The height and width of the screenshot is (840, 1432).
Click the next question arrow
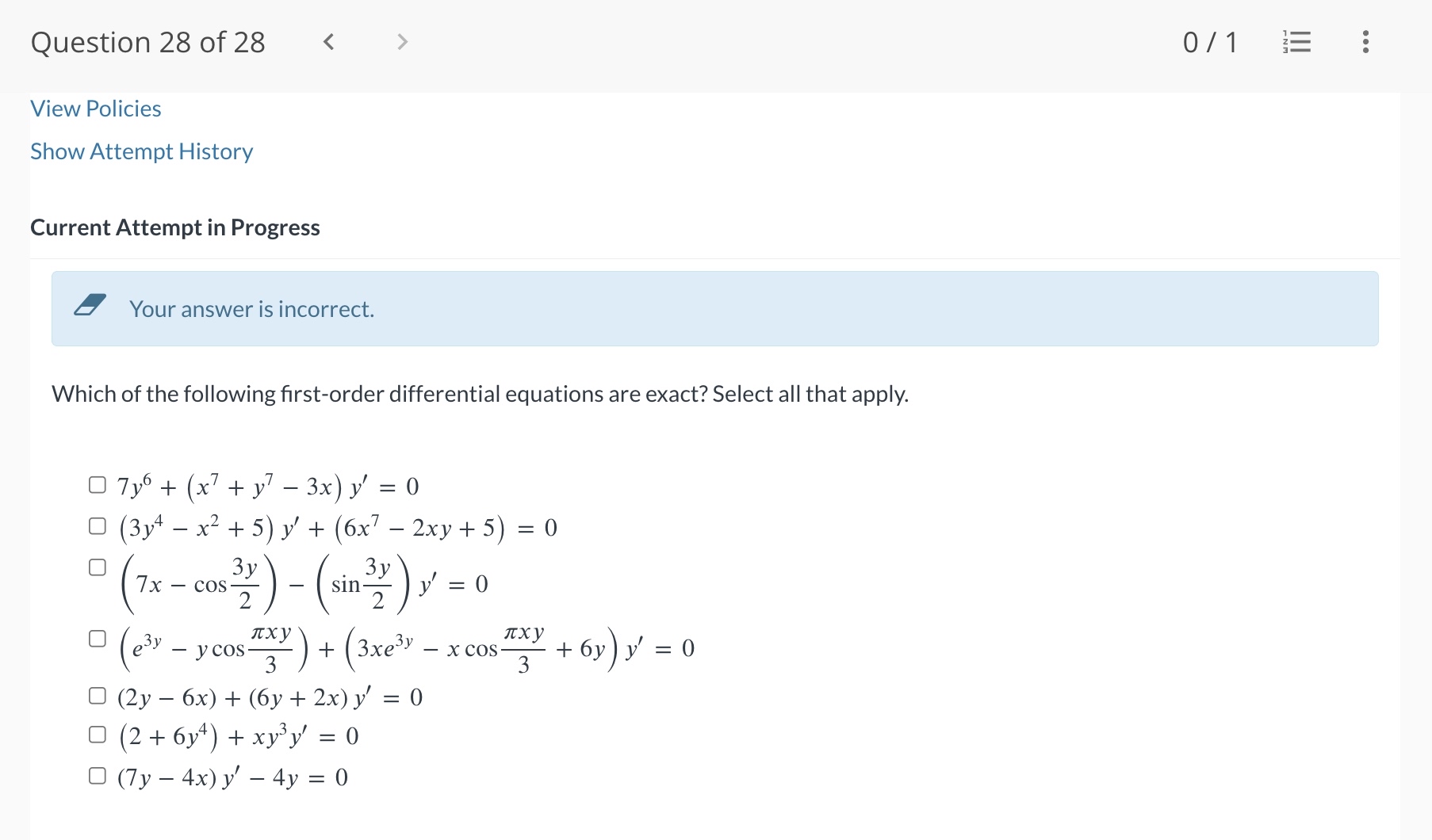pyautogui.click(x=402, y=42)
